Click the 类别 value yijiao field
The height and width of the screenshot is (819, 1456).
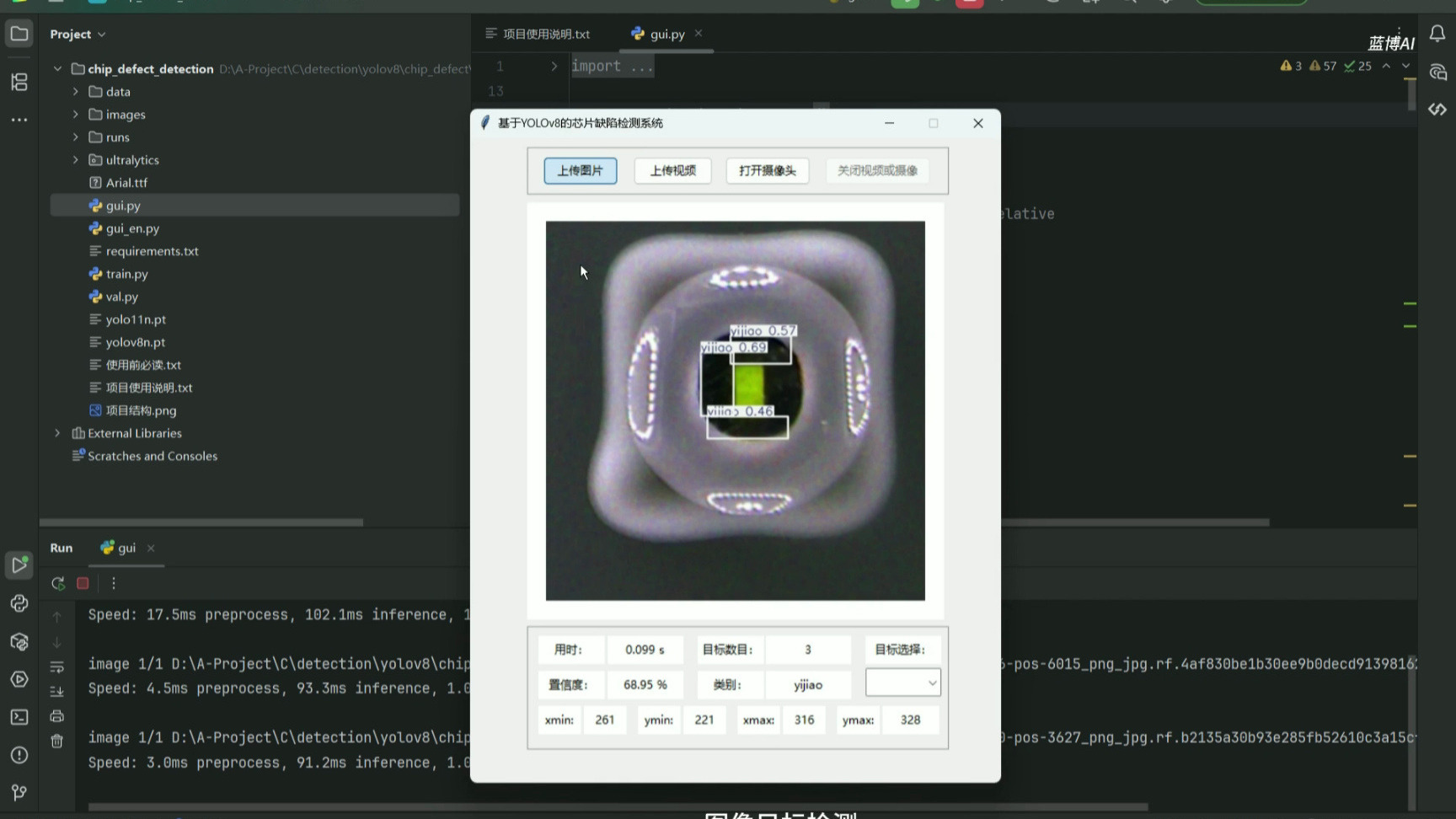[808, 684]
